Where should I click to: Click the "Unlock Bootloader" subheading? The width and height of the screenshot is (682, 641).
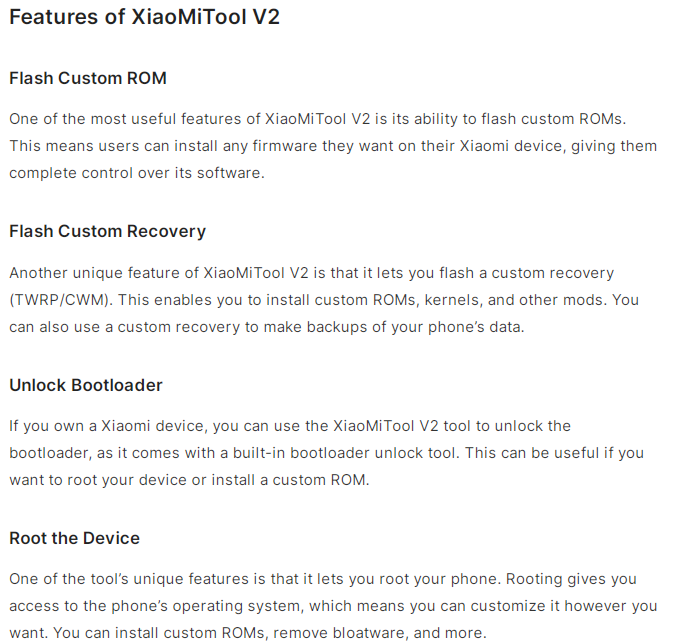(x=86, y=385)
